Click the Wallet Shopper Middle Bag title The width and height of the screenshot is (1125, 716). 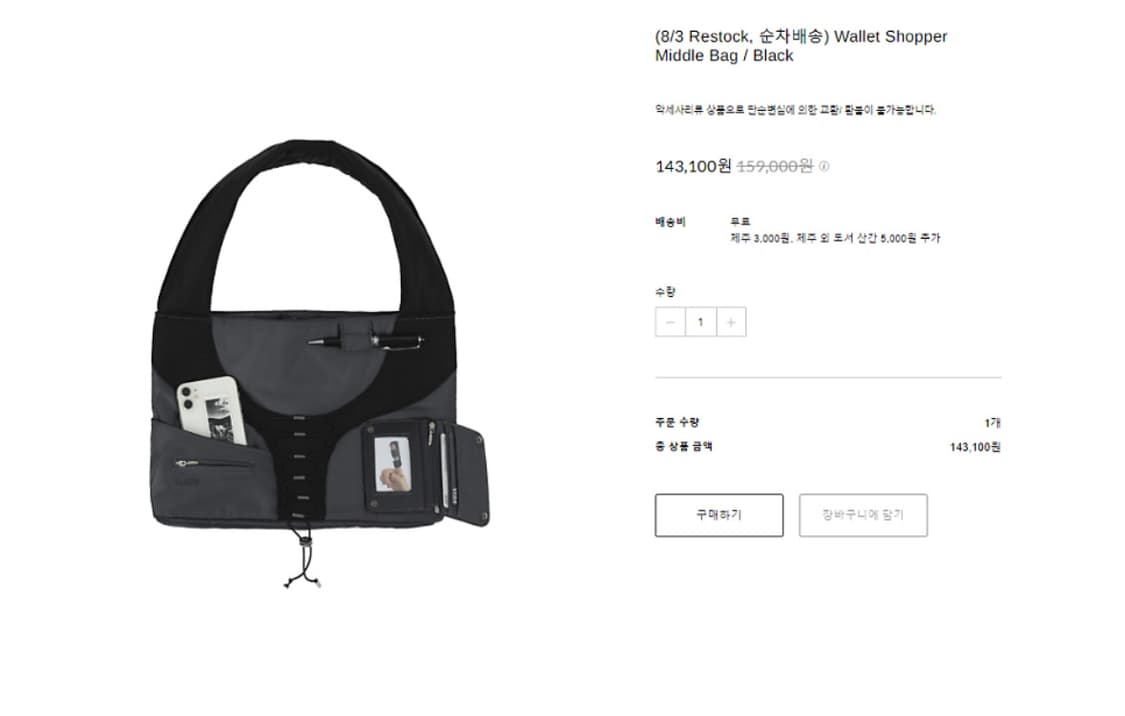[x=801, y=46]
